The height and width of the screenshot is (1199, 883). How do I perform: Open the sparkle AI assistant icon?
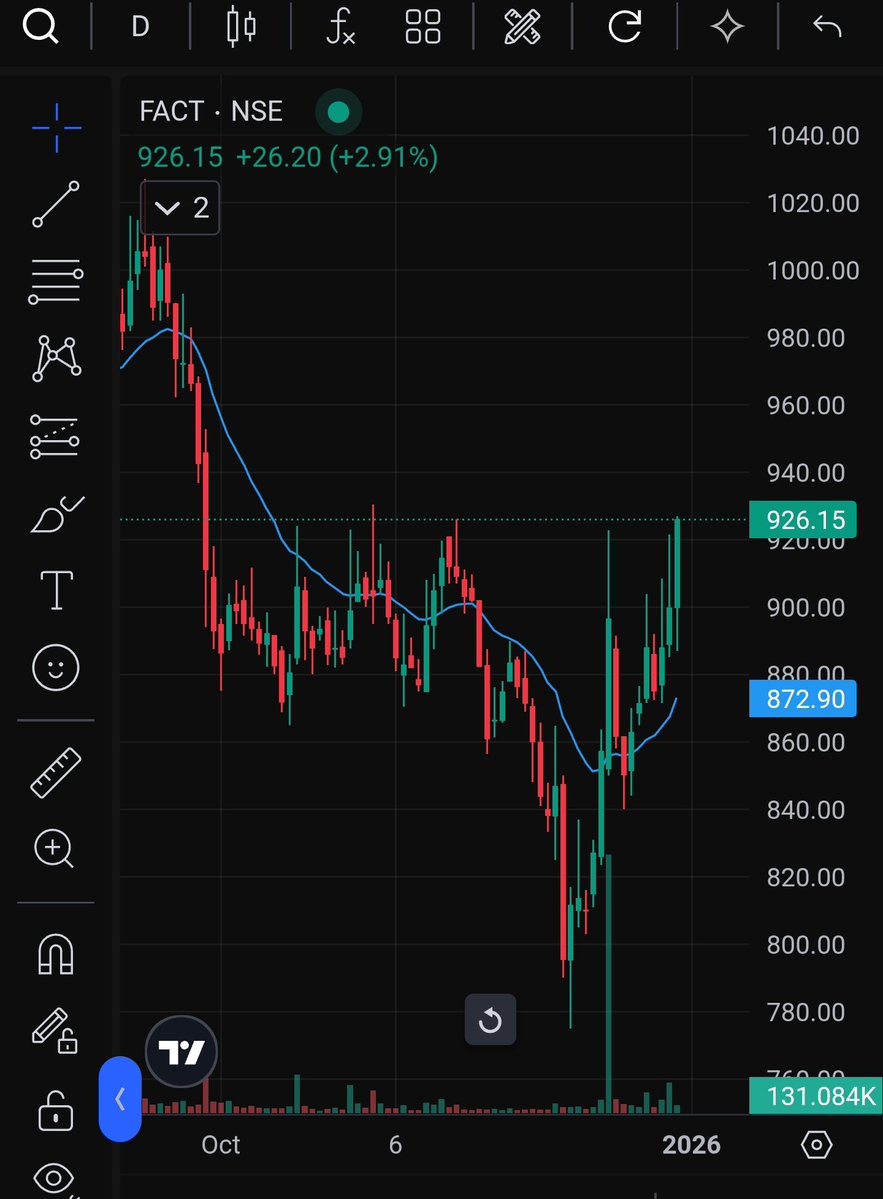coord(727,27)
